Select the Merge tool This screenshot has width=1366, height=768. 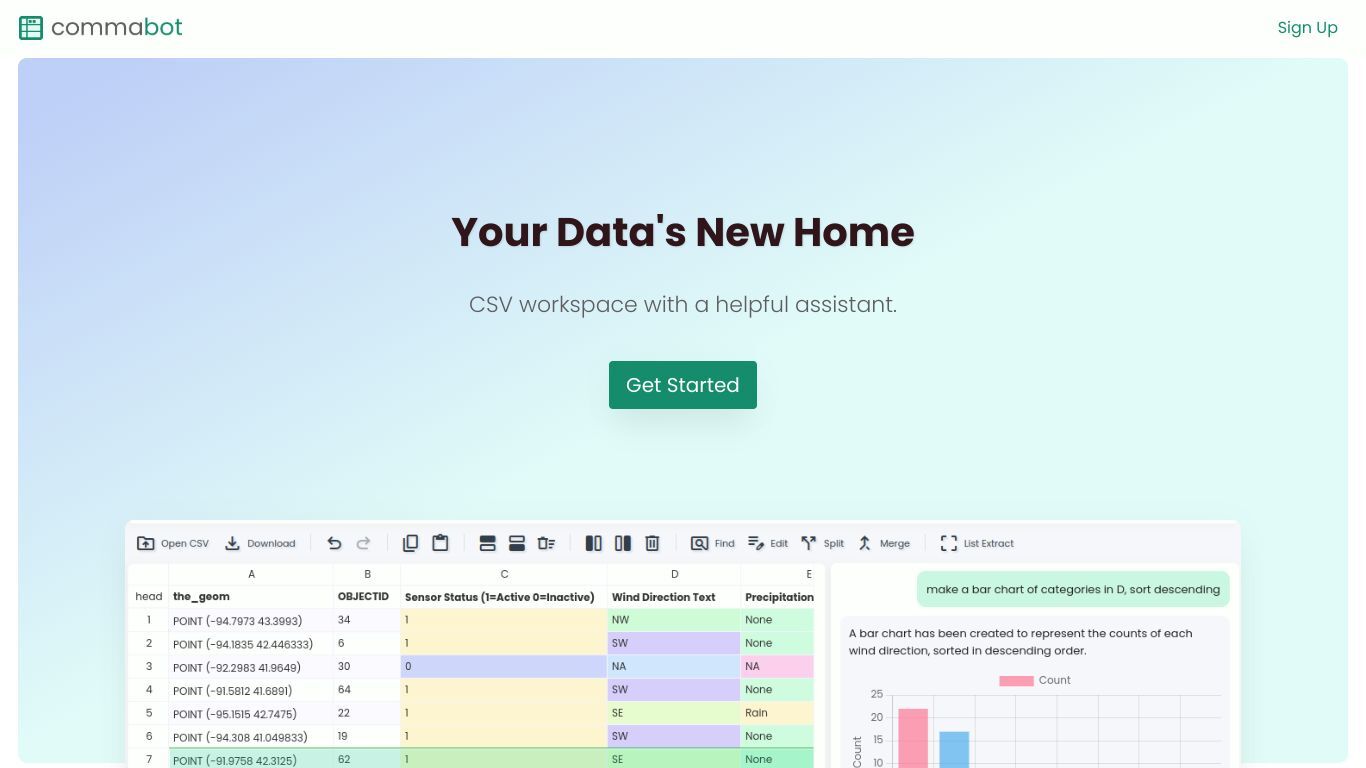884,543
